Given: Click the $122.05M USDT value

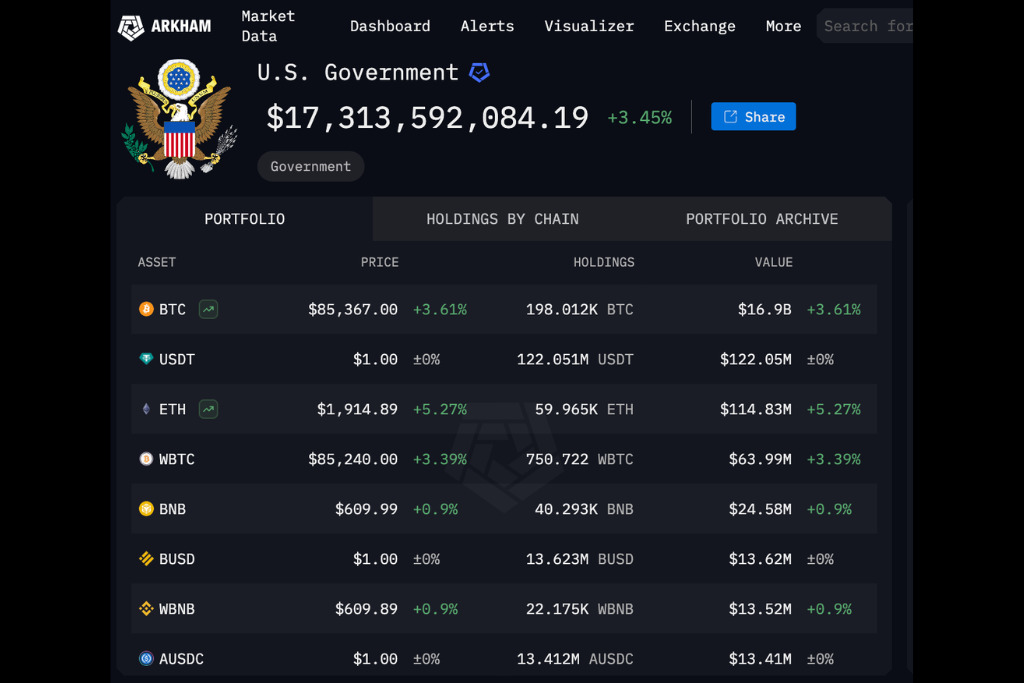Looking at the screenshot, I should pos(756,359).
